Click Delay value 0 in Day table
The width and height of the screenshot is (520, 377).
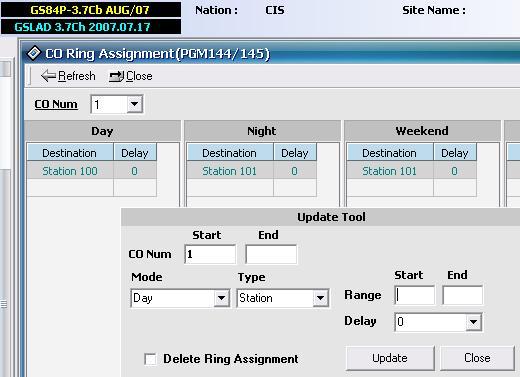click(x=135, y=171)
